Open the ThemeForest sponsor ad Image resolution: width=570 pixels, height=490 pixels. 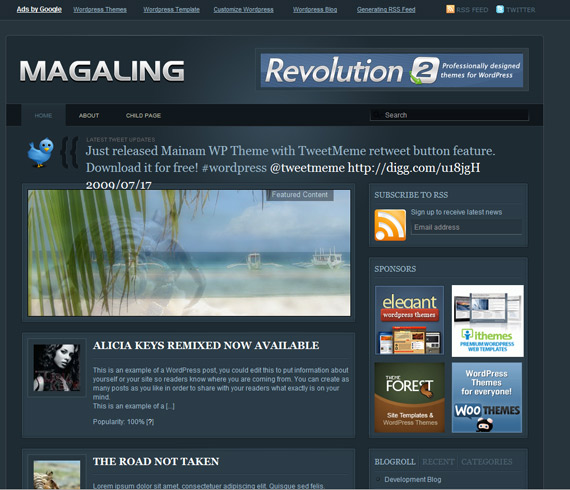[x=410, y=397]
